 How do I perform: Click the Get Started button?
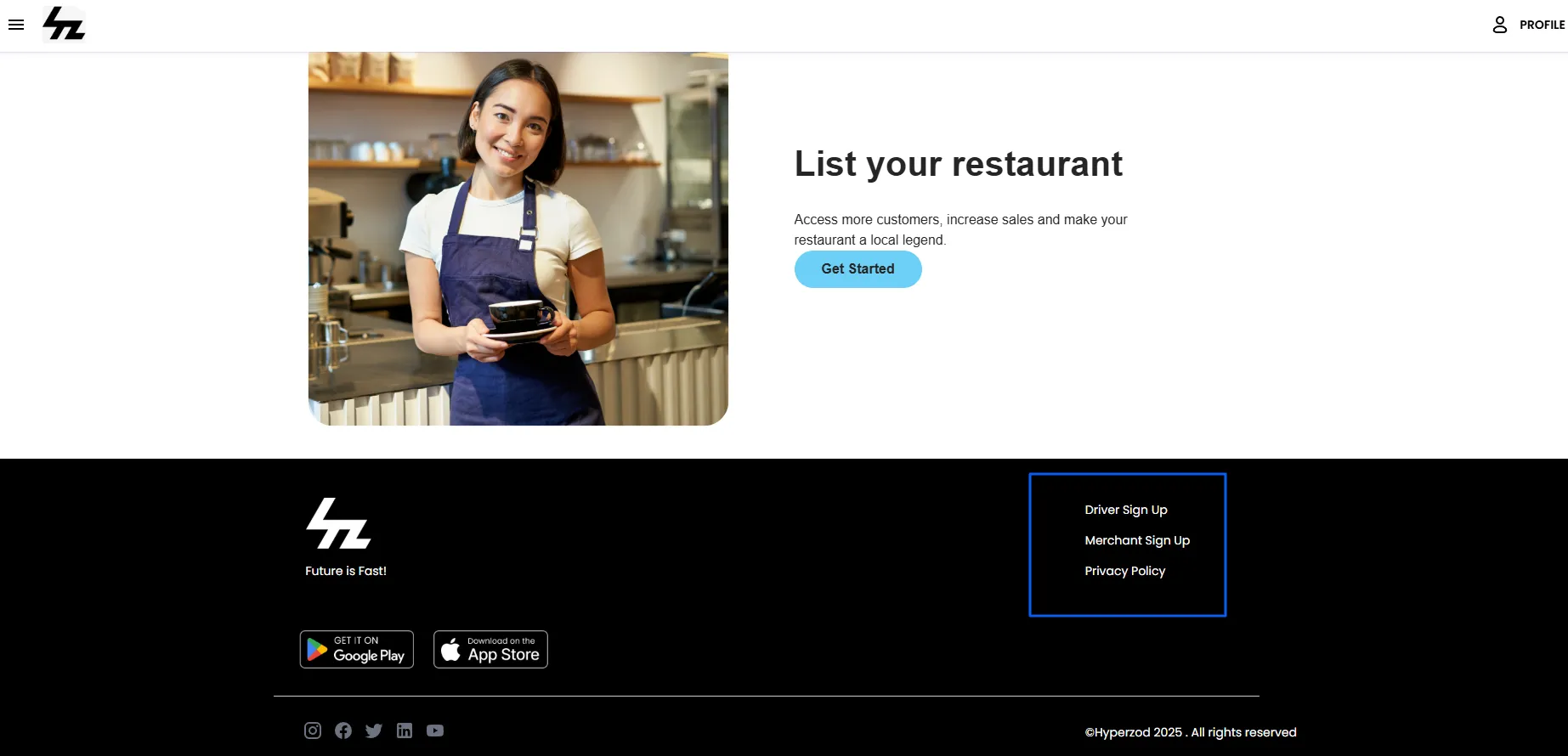click(x=858, y=269)
